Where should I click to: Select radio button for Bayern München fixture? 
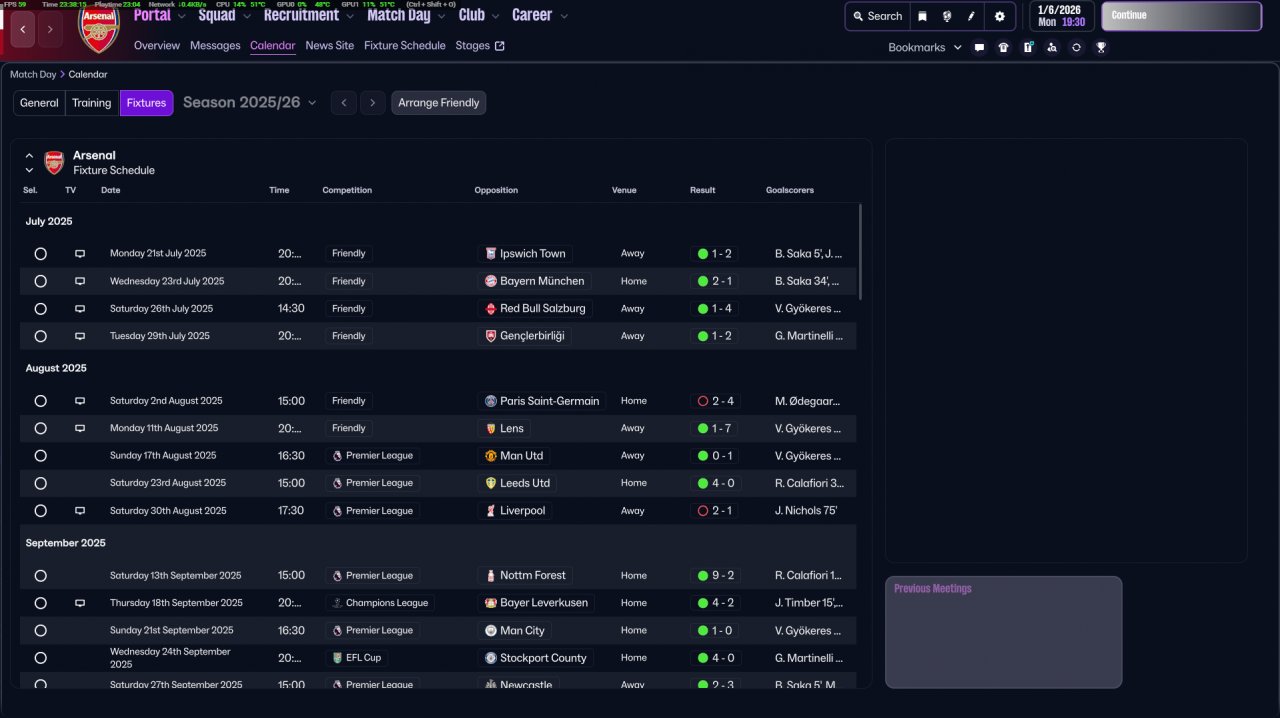40,281
